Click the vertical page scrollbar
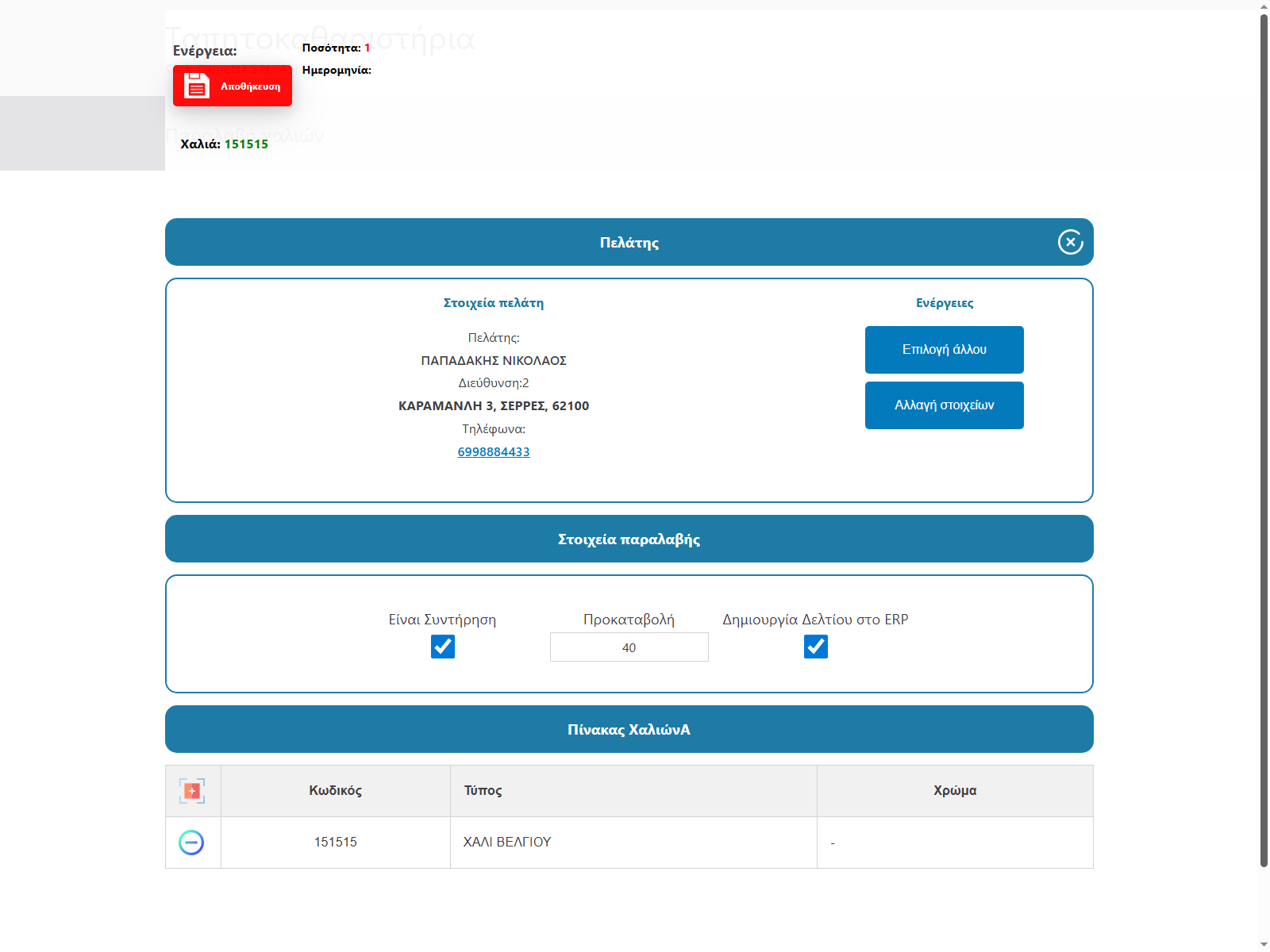The width and height of the screenshot is (1270, 952). [x=1264, y=440]
